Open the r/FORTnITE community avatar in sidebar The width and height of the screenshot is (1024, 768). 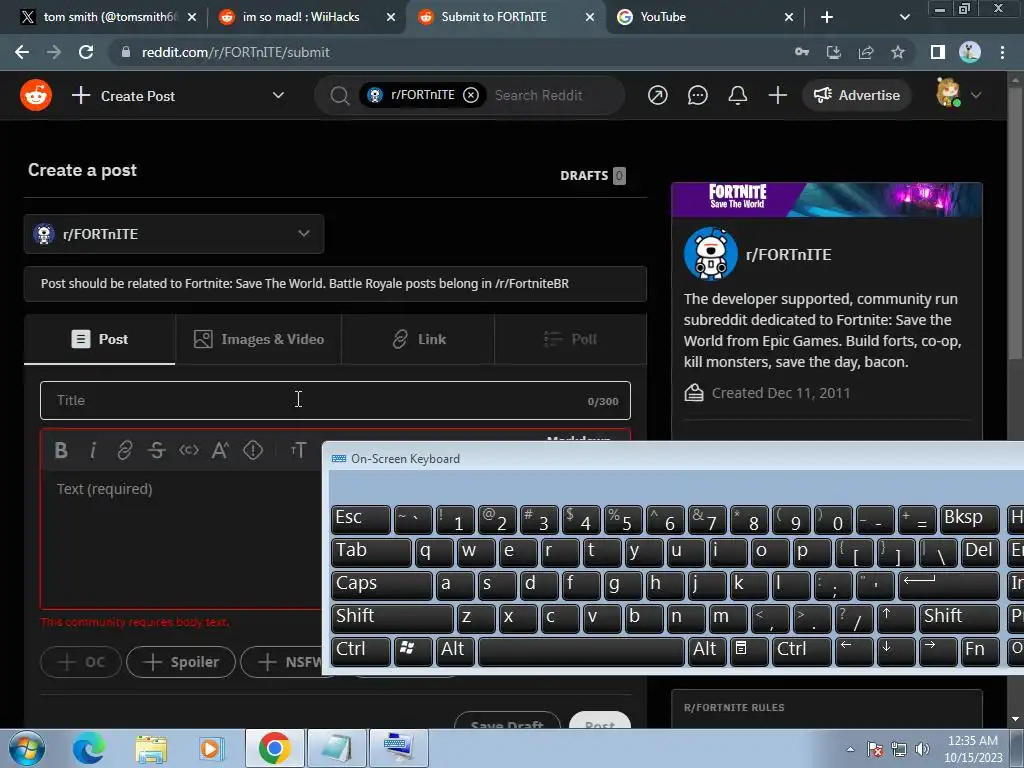pos(711,254)
